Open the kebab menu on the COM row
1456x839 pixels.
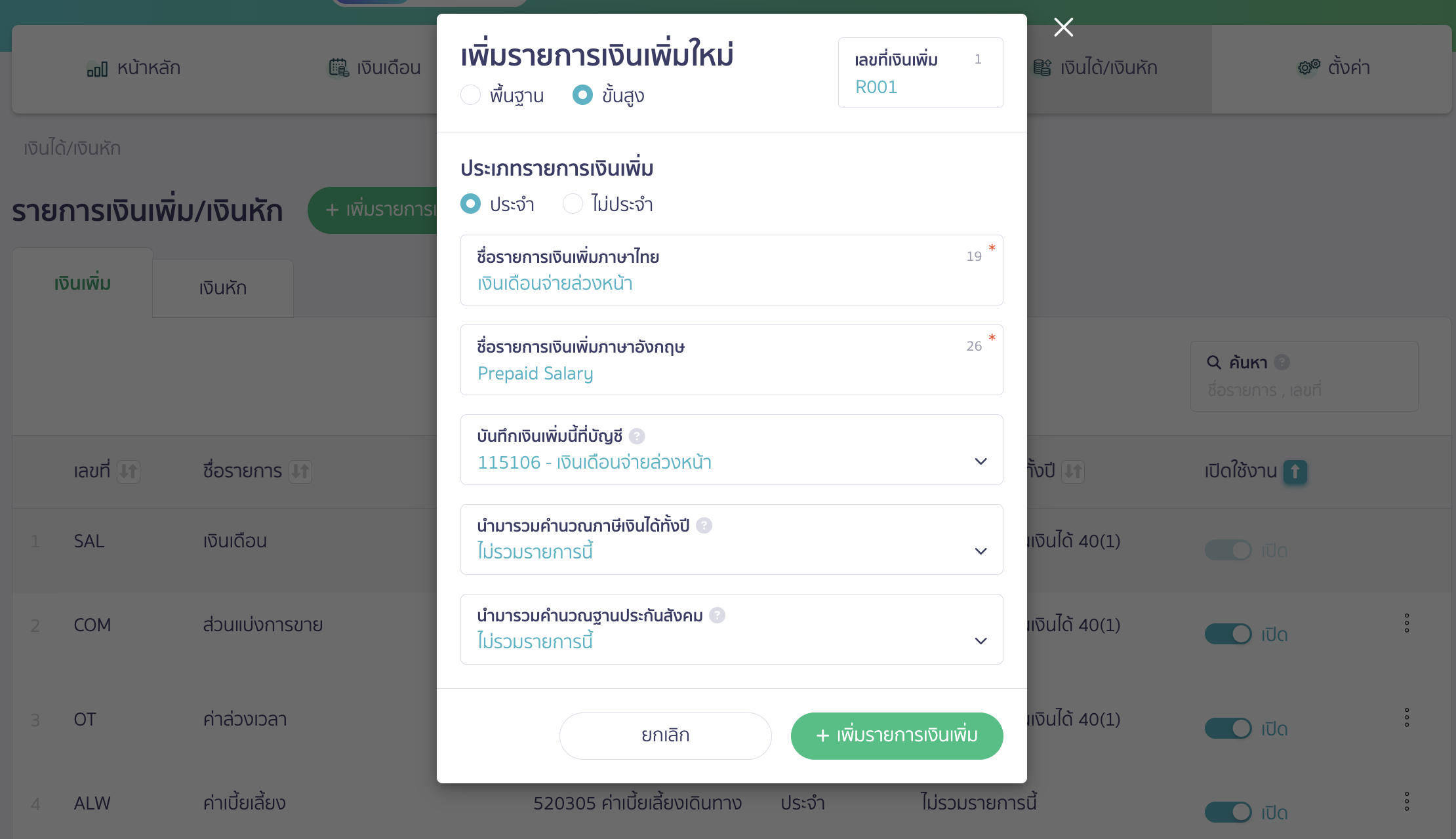(x=1406, y=623)
